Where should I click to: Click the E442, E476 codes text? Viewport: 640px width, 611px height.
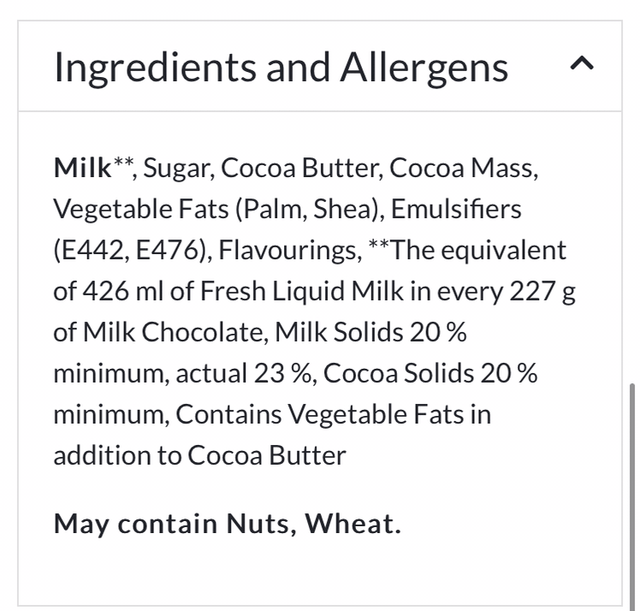pos(132,250)
